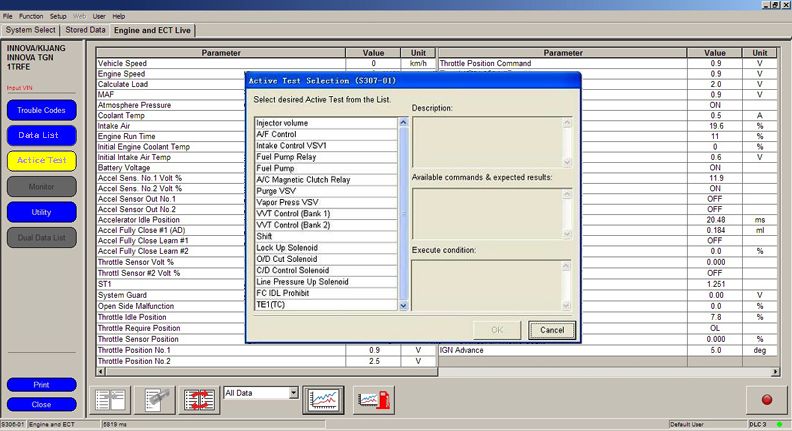Open the snapshot notes toolbar icon

[x=155, y=400]
